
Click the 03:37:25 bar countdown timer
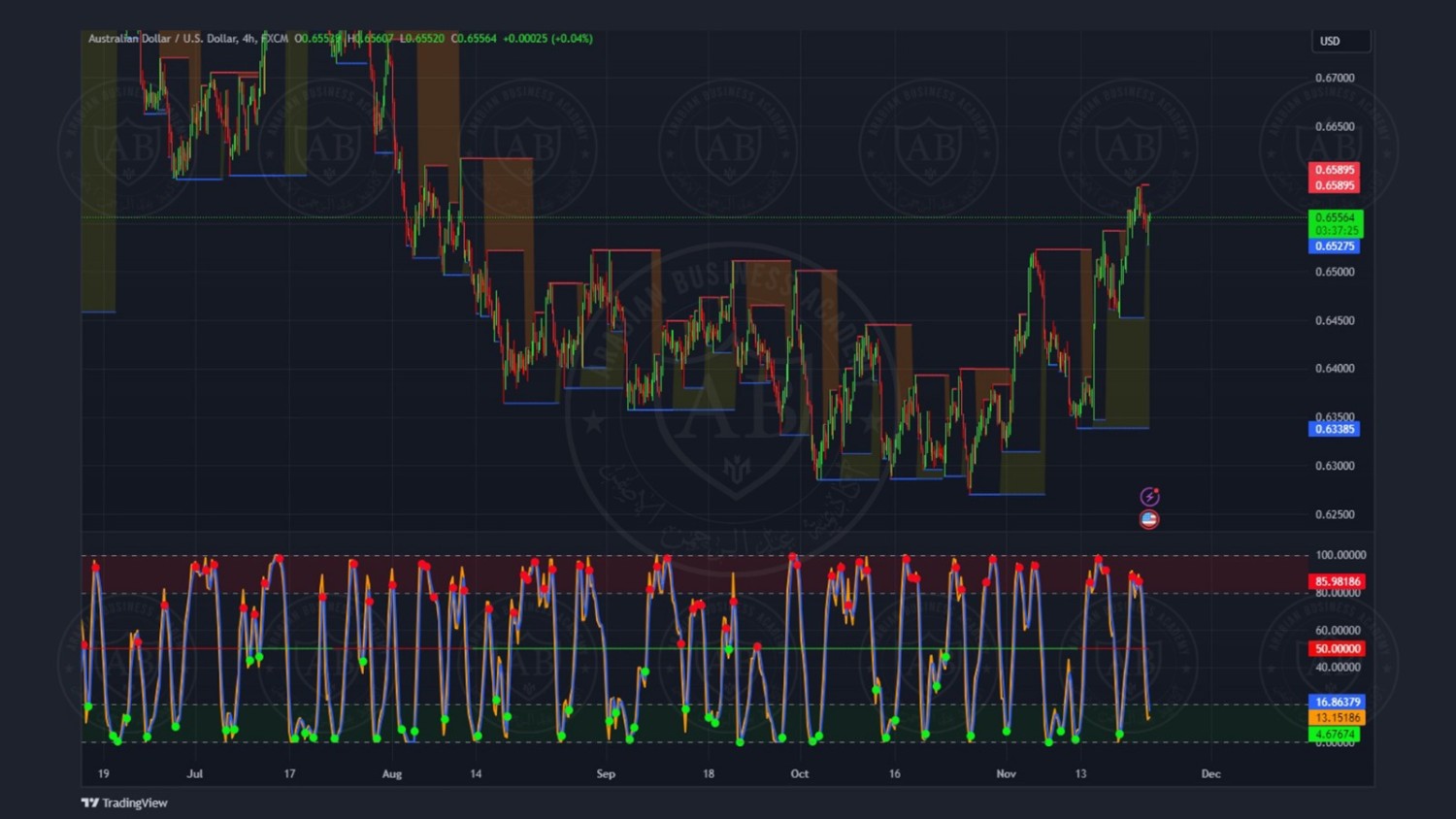(x=1336, y=231)
